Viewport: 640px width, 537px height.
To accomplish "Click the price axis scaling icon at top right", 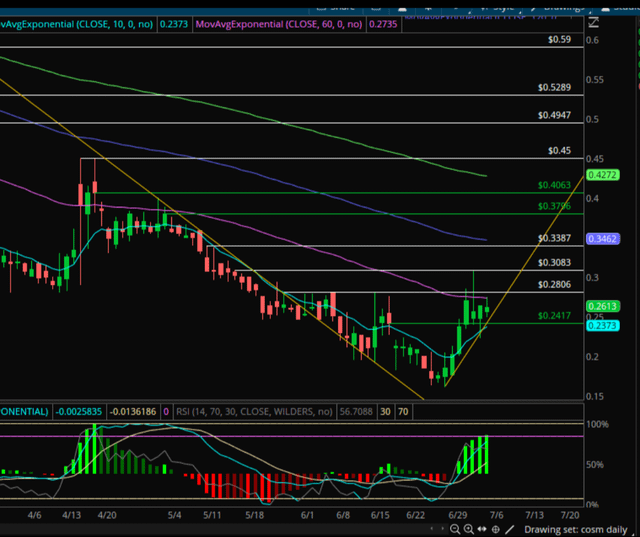I will pos(593,22).
